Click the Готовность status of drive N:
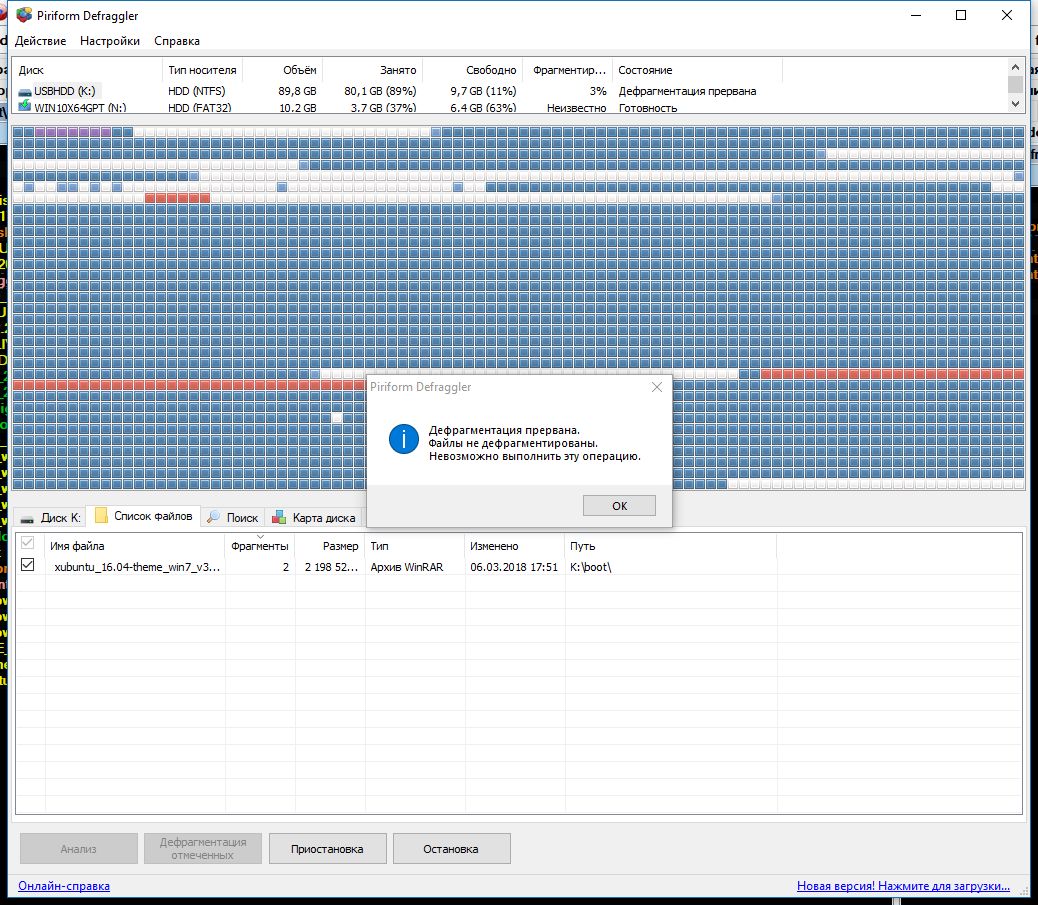Screen dimensions: 1038x905 pos(647,107)
